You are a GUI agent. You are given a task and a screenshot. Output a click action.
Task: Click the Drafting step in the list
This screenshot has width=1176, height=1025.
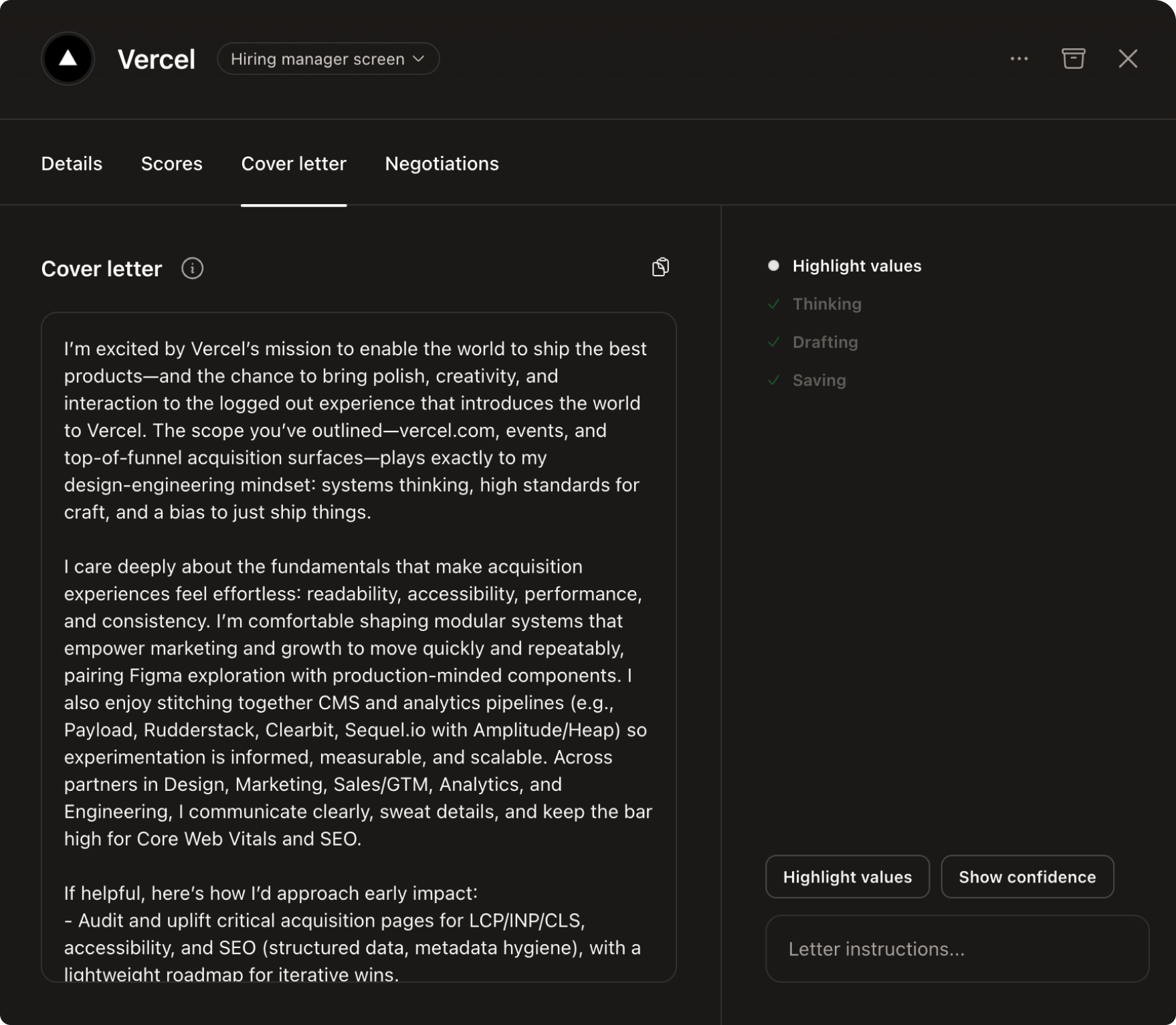tap(825, 342)
